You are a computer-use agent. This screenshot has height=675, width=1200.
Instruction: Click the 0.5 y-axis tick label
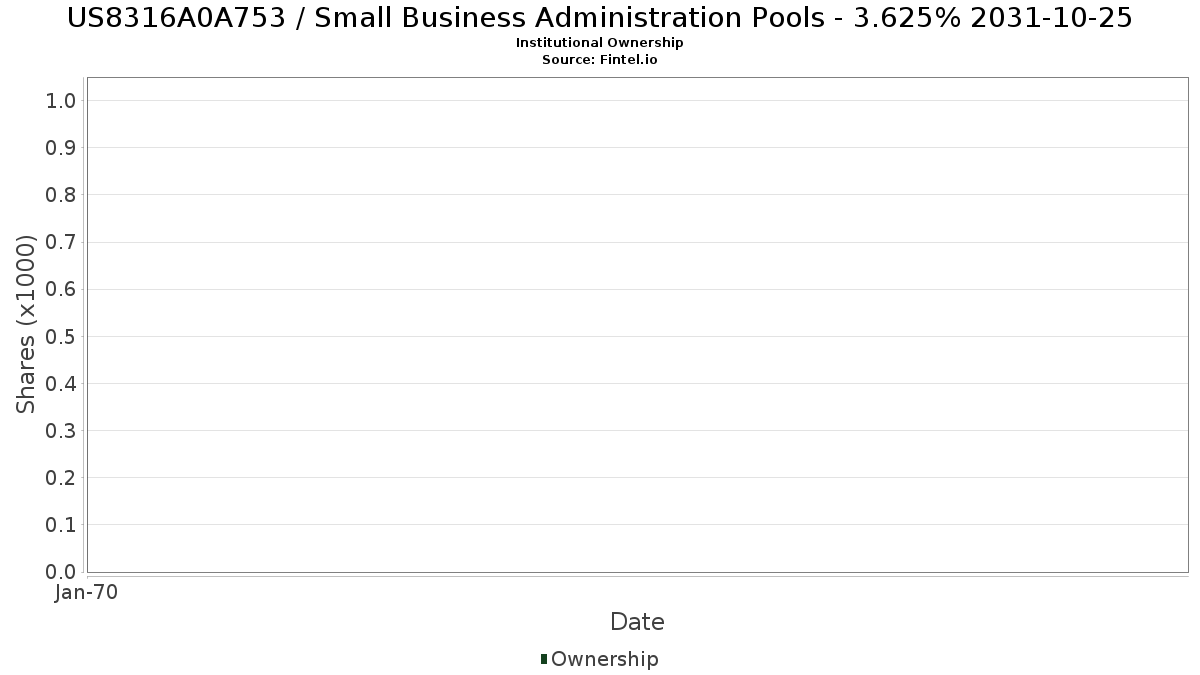tap(61, 336)
